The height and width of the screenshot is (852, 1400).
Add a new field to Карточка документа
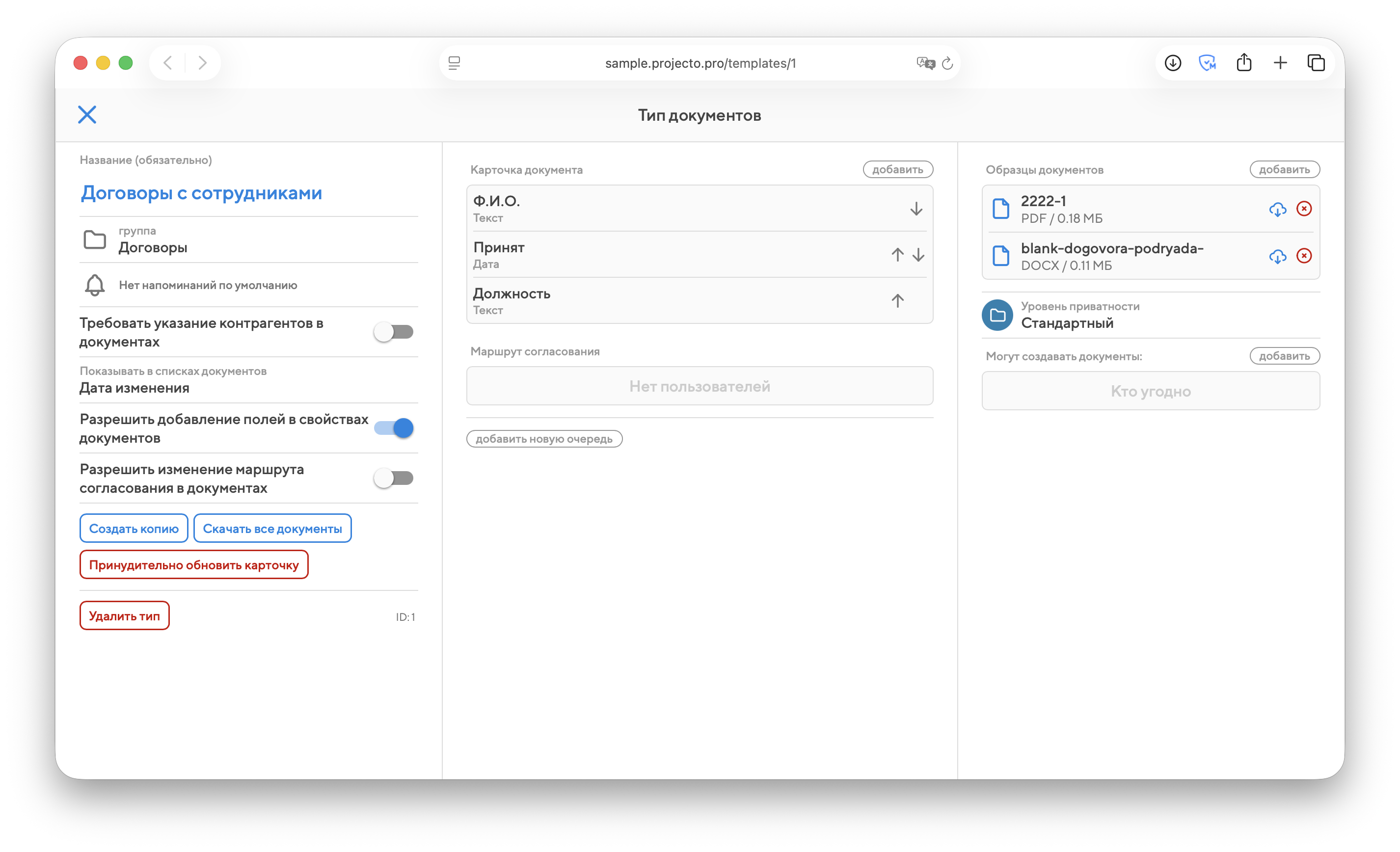point(897,169)
